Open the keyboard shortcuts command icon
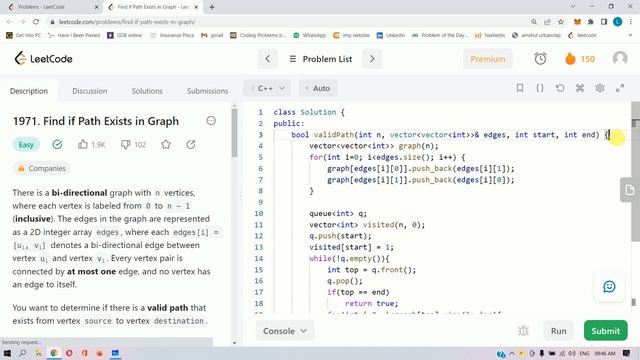 click(x=580, y=88)
